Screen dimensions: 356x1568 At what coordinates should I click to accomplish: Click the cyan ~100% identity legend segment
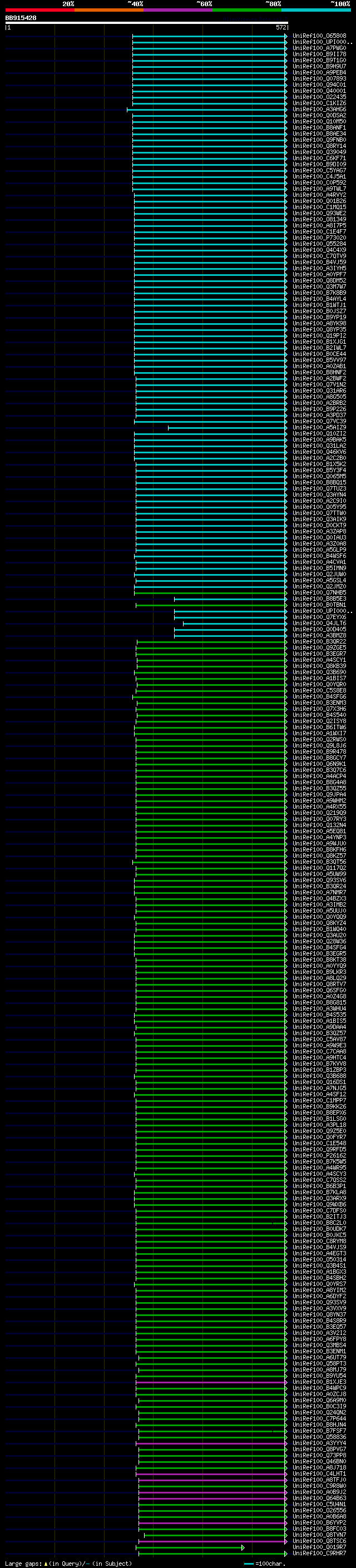coord(316,10)
